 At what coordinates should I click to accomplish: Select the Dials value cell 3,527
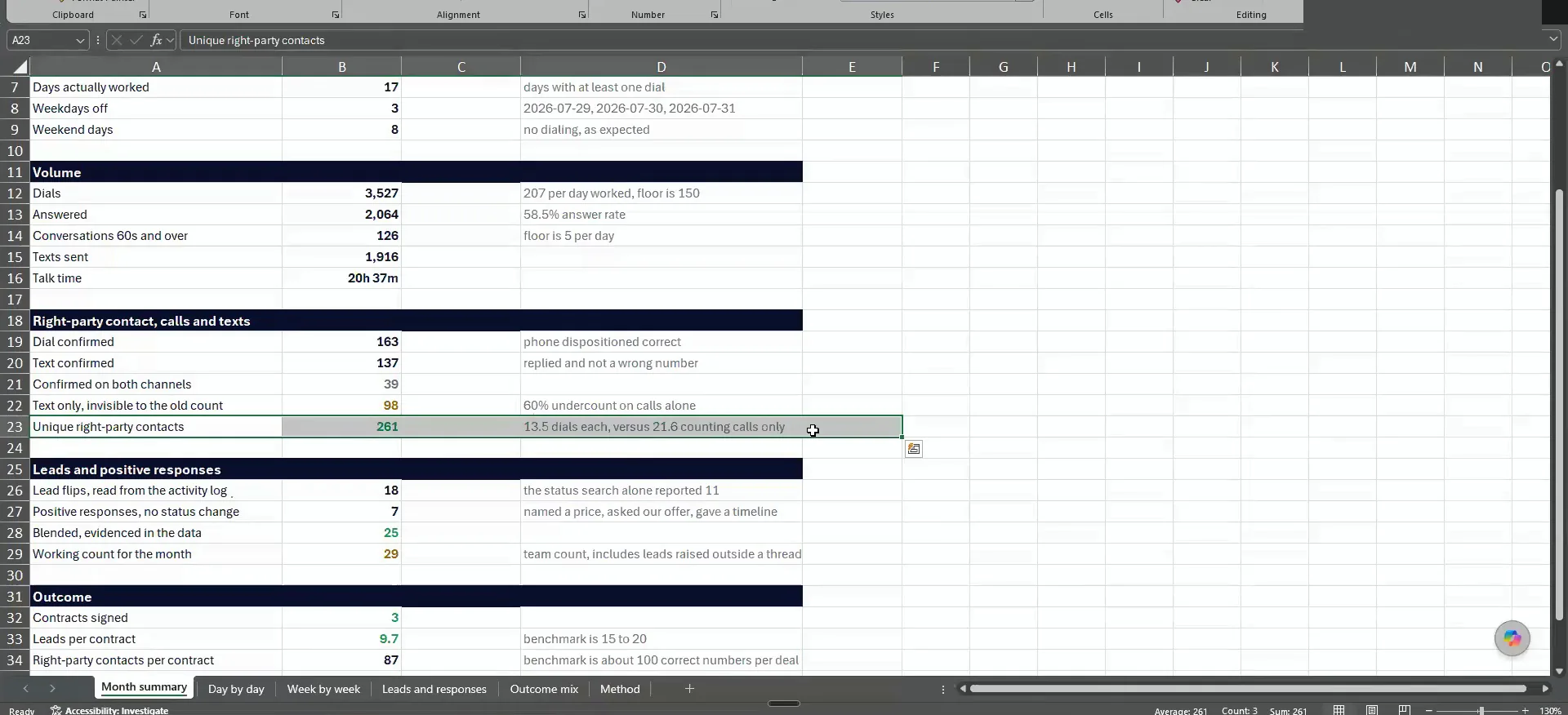(341, 193)
